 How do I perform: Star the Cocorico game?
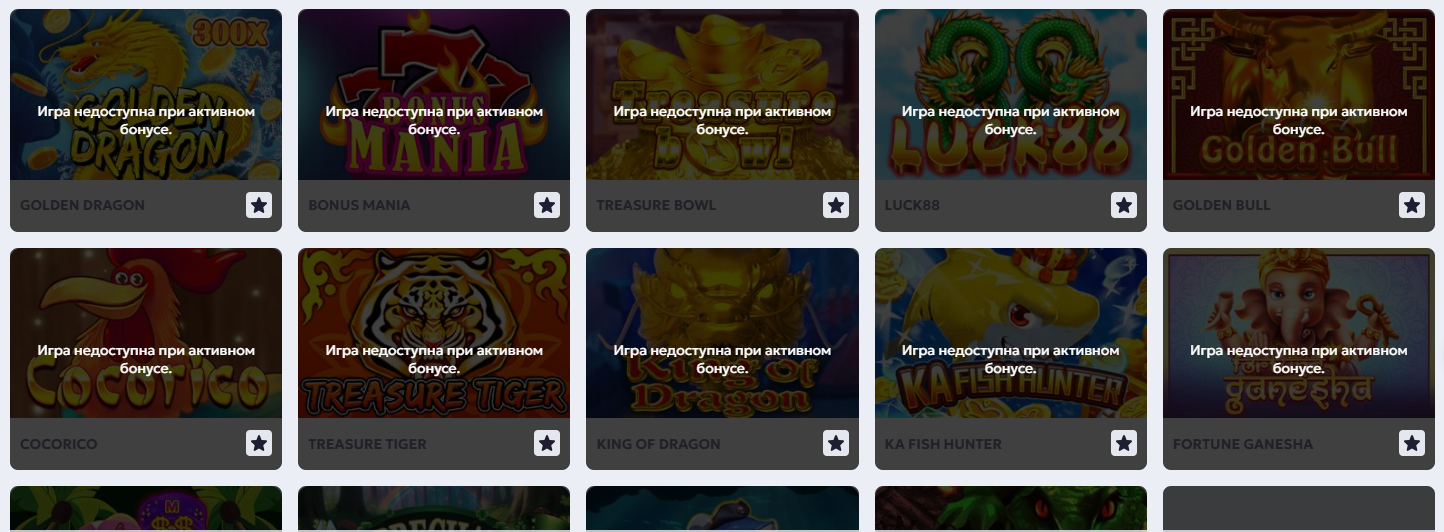point(259,443)
